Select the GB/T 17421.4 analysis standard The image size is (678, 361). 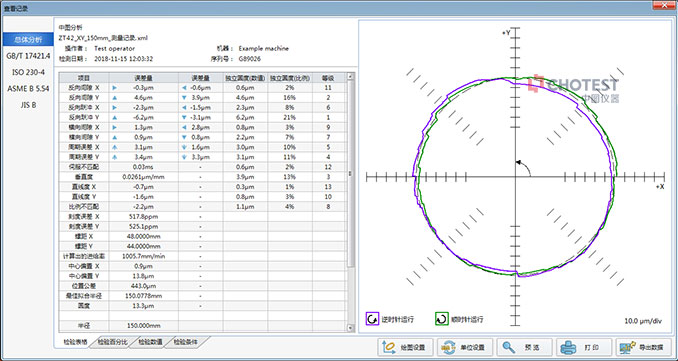[28, 56]
